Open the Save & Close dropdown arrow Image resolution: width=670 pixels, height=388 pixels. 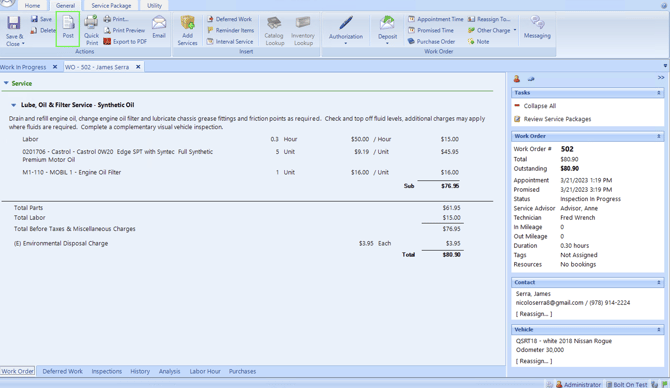point(23,44)
